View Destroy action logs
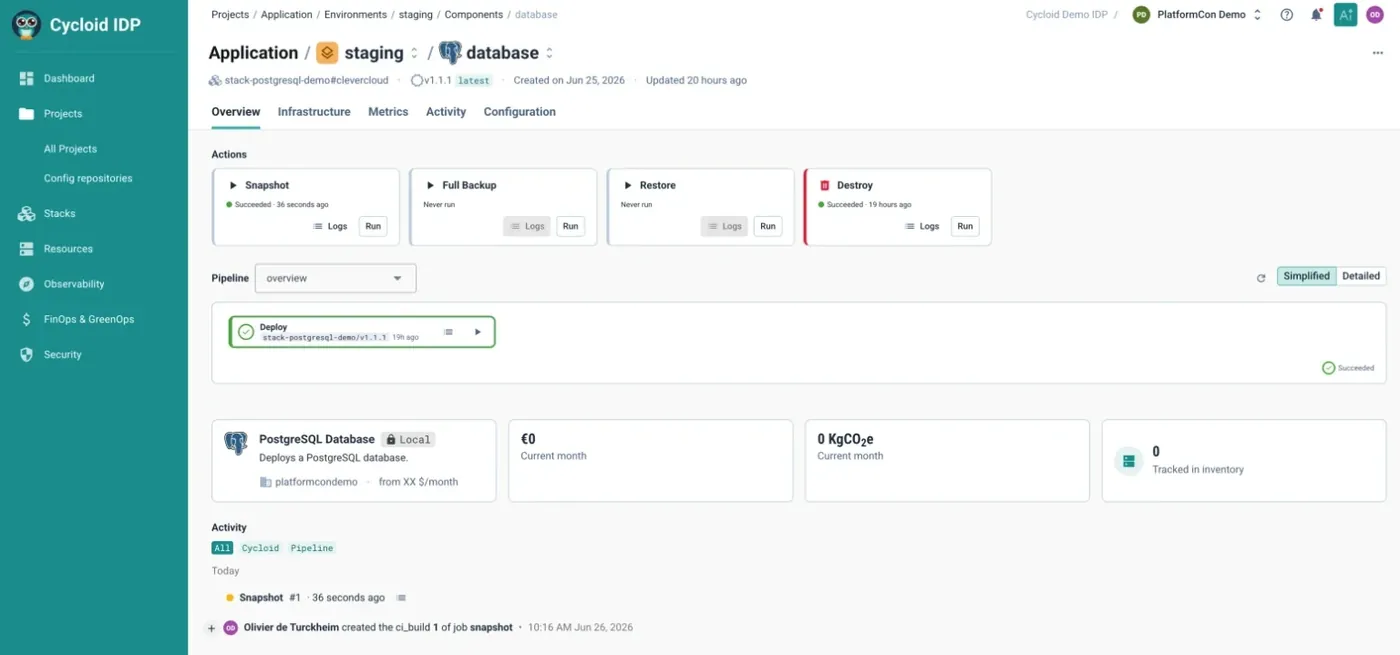The height and width of the screenshot is (655, 1400). point(922,226)
